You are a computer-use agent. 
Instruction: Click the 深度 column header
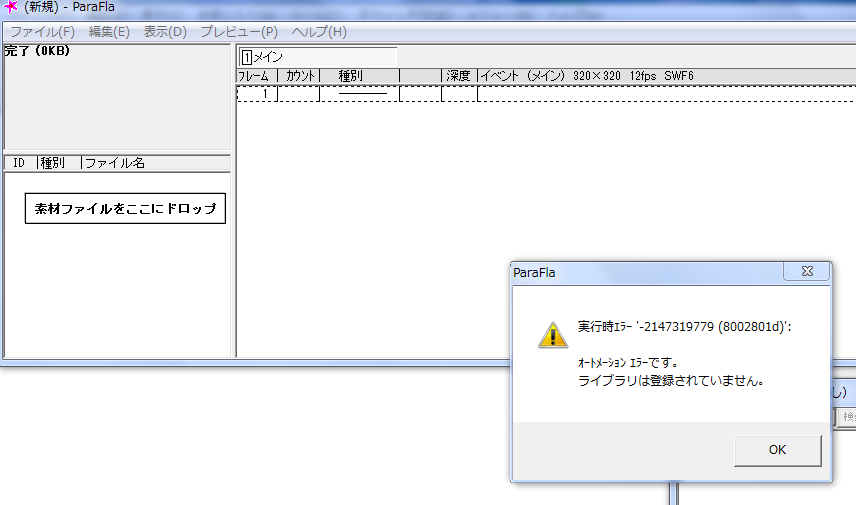tap(459, 76)
